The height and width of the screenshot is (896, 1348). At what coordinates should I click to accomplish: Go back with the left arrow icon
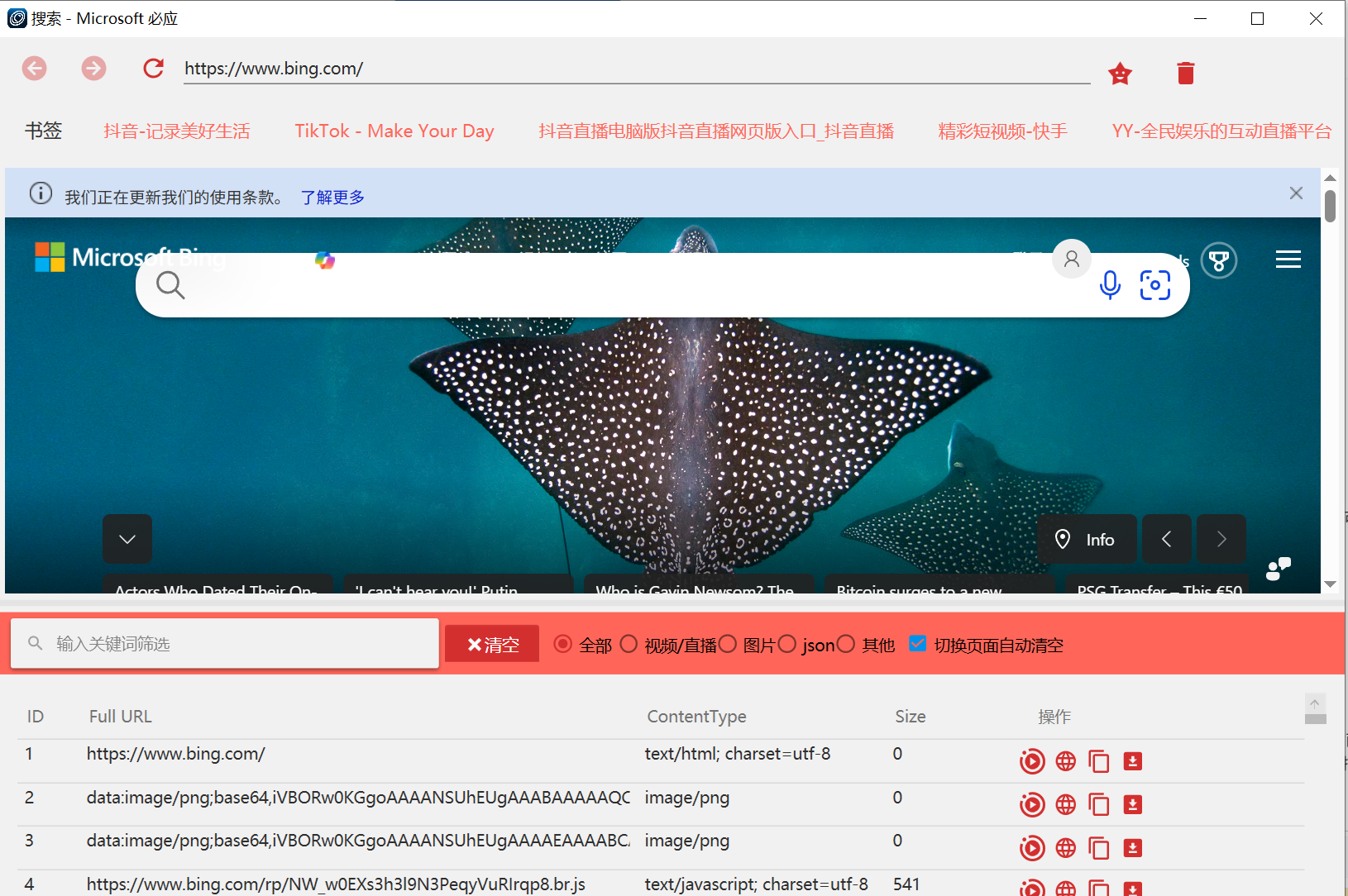[x=35, y=69]
